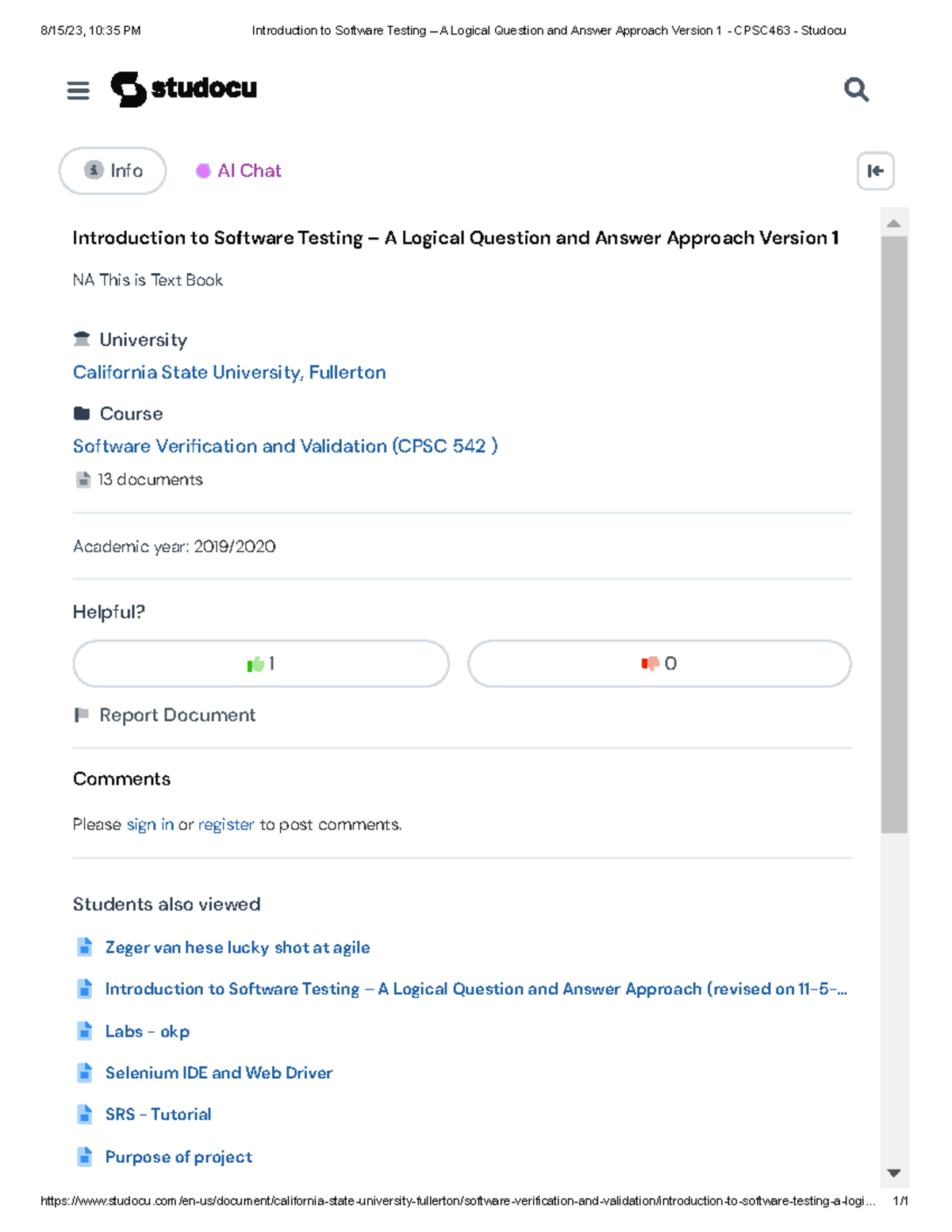Switch to the Info tab
This screenshot has height=1232, width=952.
click(x=112, y=170)
